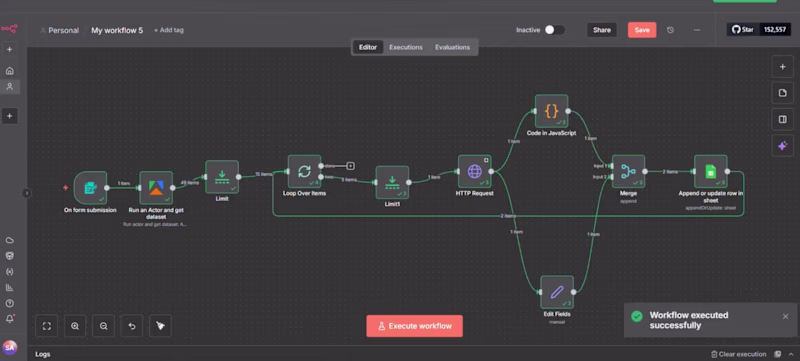Viewport: 800px width, 361px height.
Task: Select the On form submission node
Action: coord(90,188)
